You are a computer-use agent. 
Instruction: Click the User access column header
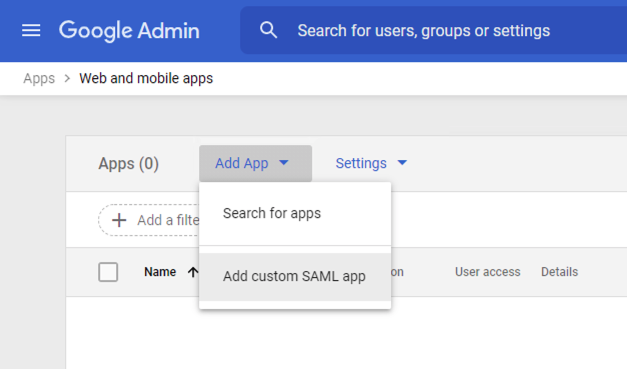tap(487, 272)
